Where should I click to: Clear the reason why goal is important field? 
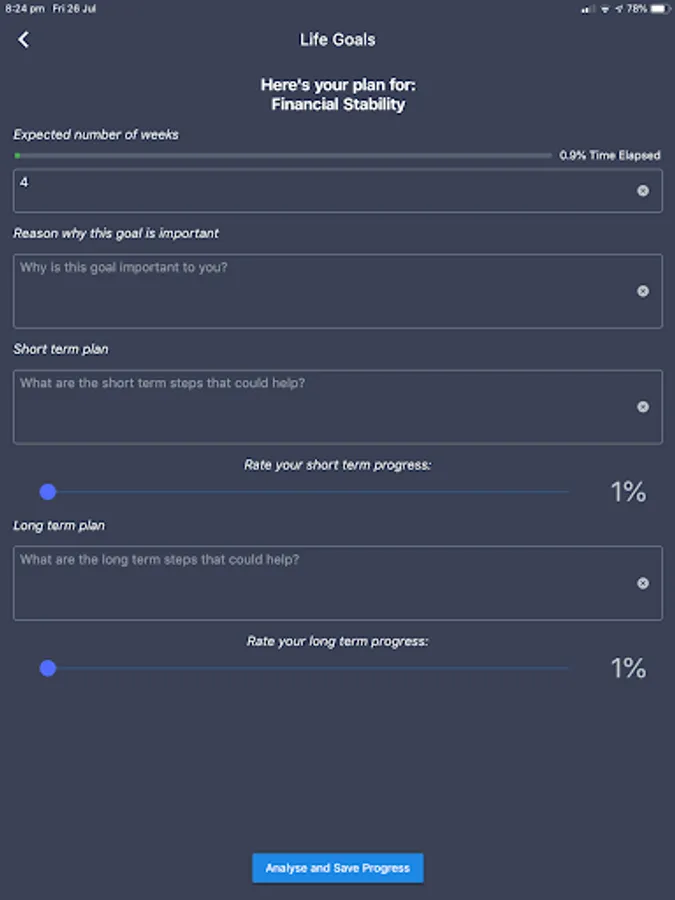pyautogui.click(x=644, y=291)
